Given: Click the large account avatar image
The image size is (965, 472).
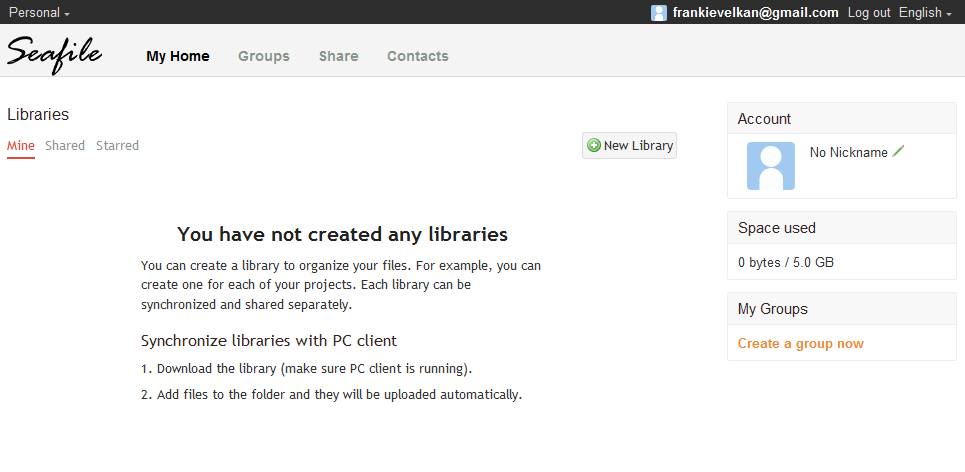Looking at the screenshot, I should tap(771, 166).
